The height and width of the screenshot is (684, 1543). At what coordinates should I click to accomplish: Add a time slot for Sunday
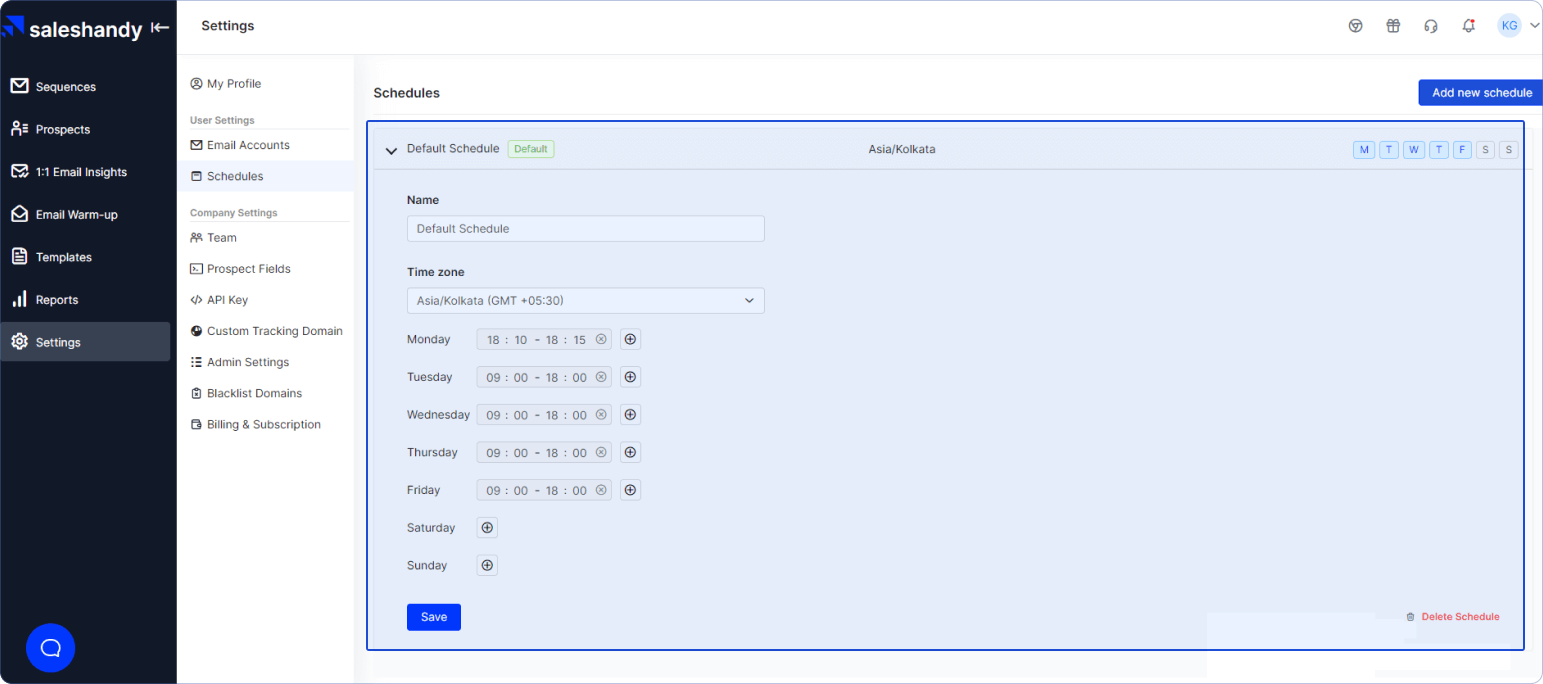(x=487, y=565)
